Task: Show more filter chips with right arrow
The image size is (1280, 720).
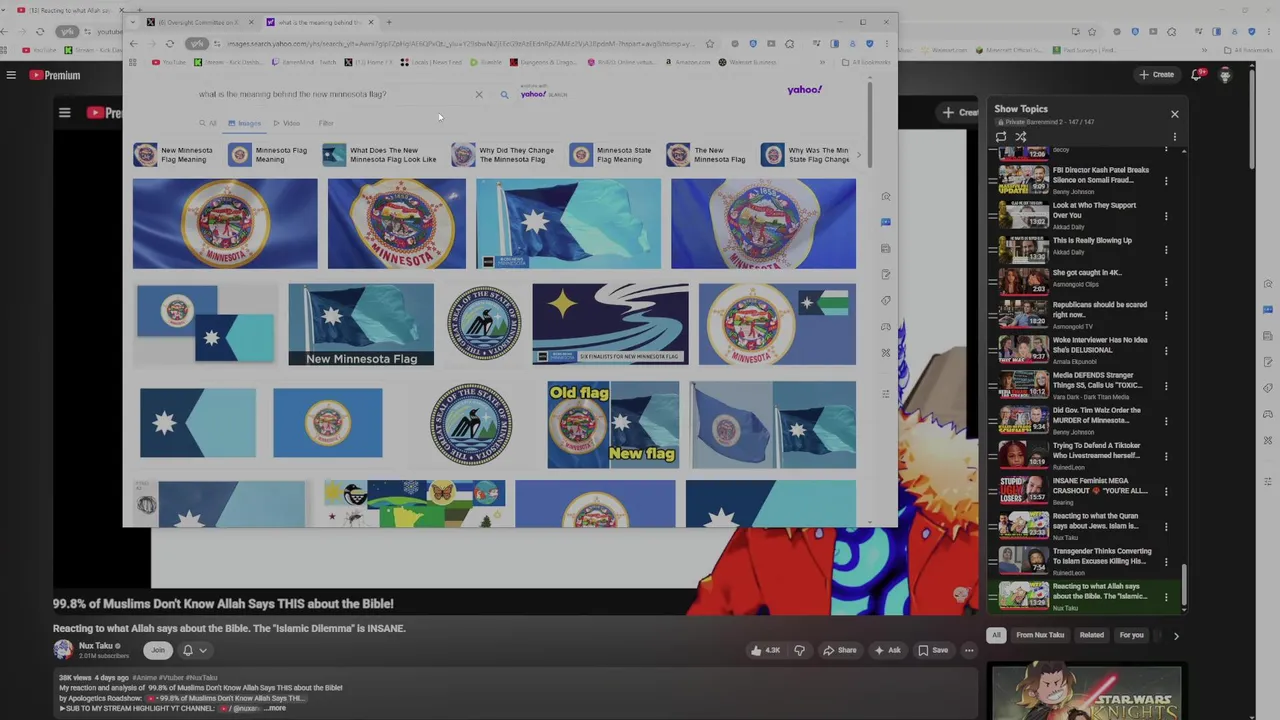Action: click(1176, 635)
